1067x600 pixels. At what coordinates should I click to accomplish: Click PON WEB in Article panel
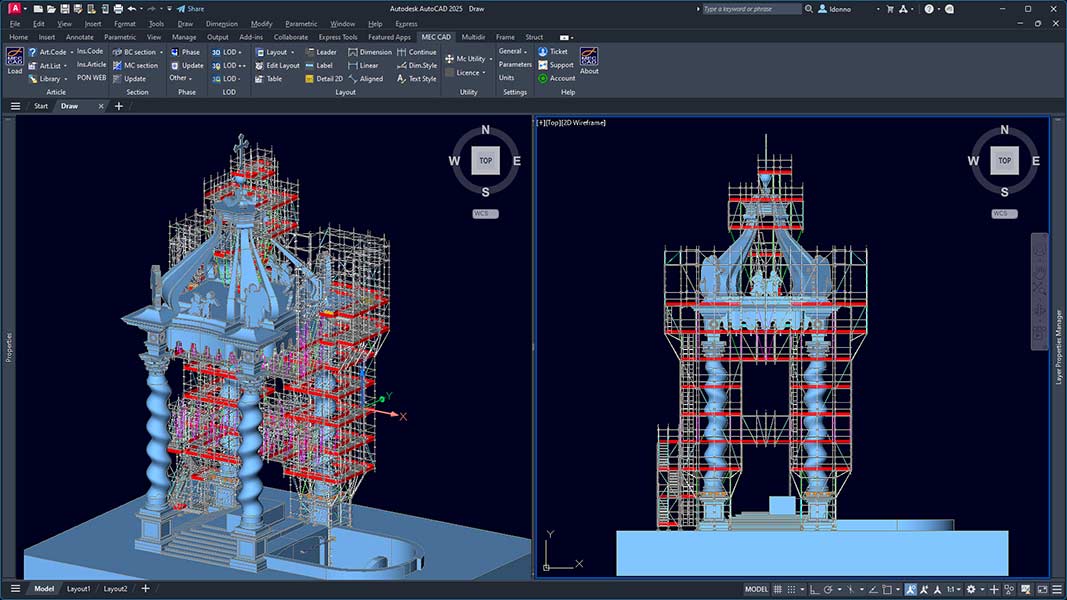(x=90, y=77)
